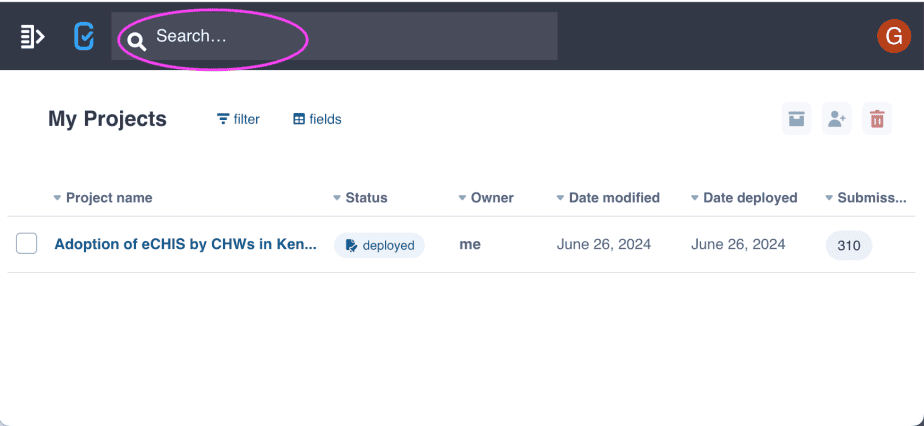Open the Submissions column dropdown
Image resolution: width=924 pixels, height=426 pixels.
coord(829,198)
